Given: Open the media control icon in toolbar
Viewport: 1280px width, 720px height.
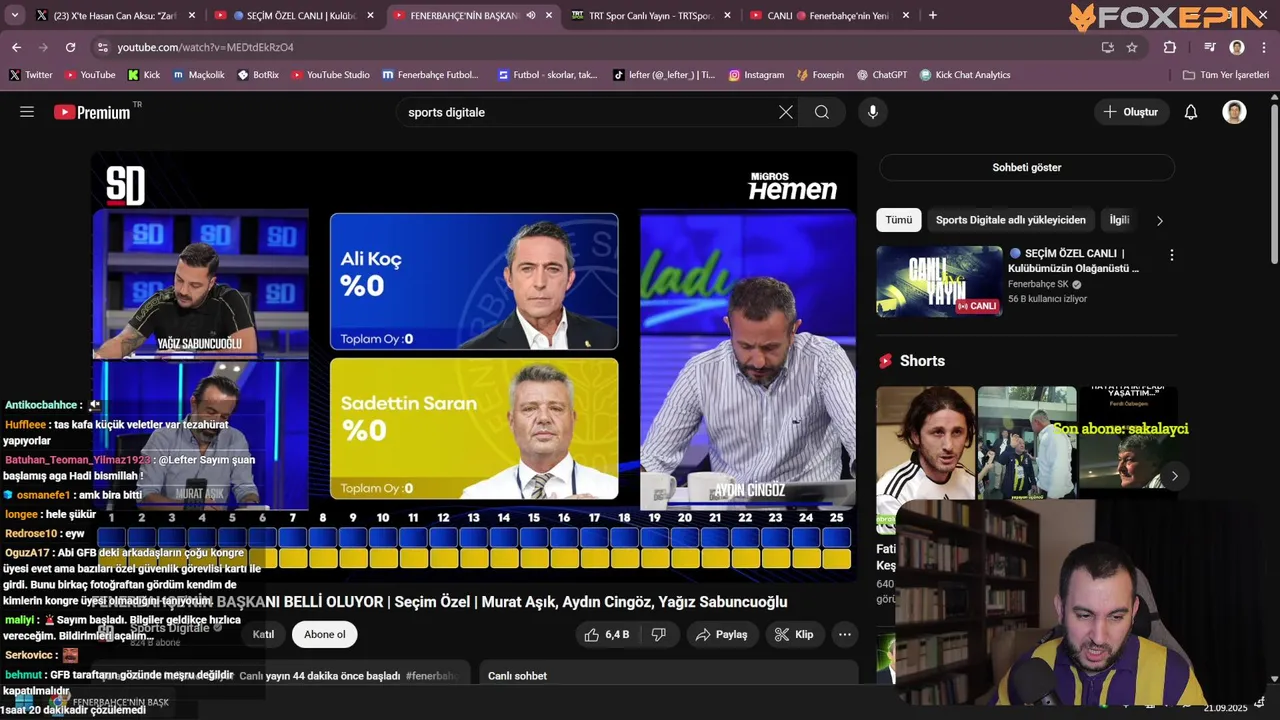Looking at the screenshot, I should coord(1210,47).
